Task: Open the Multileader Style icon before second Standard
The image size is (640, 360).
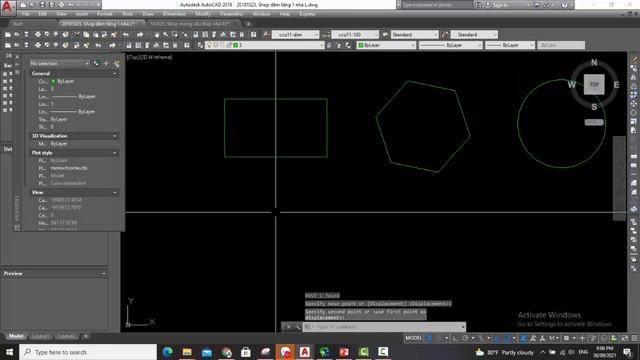Action: [445, 35]
